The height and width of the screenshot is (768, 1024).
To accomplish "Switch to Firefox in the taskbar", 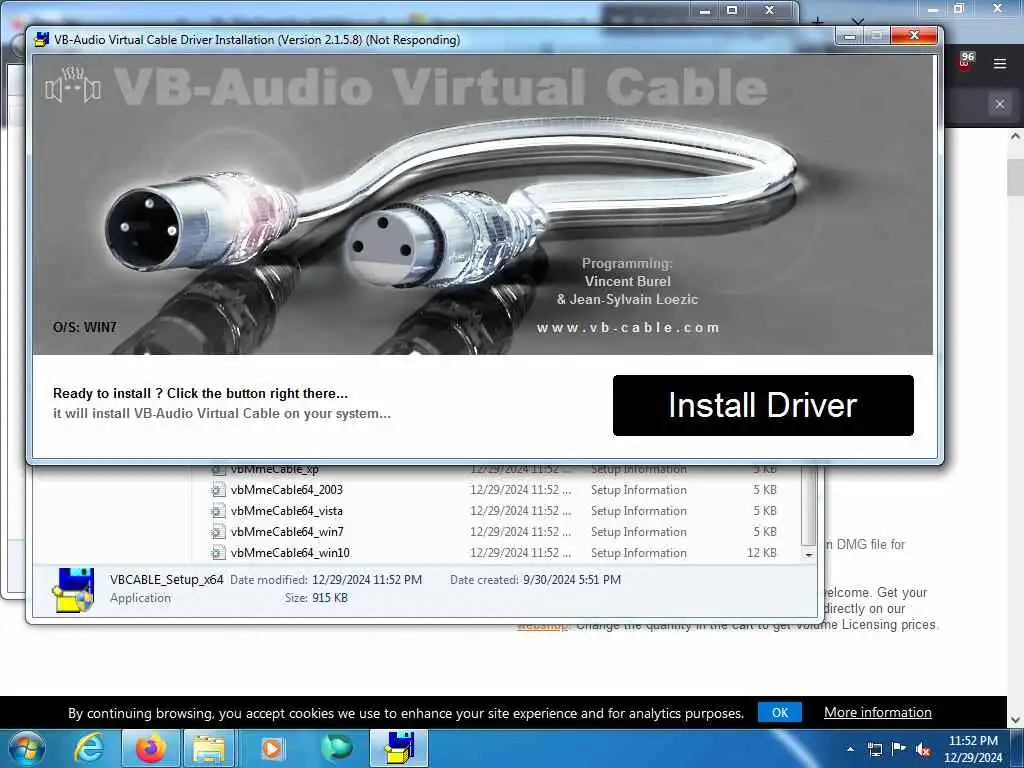I will (150, 748).
